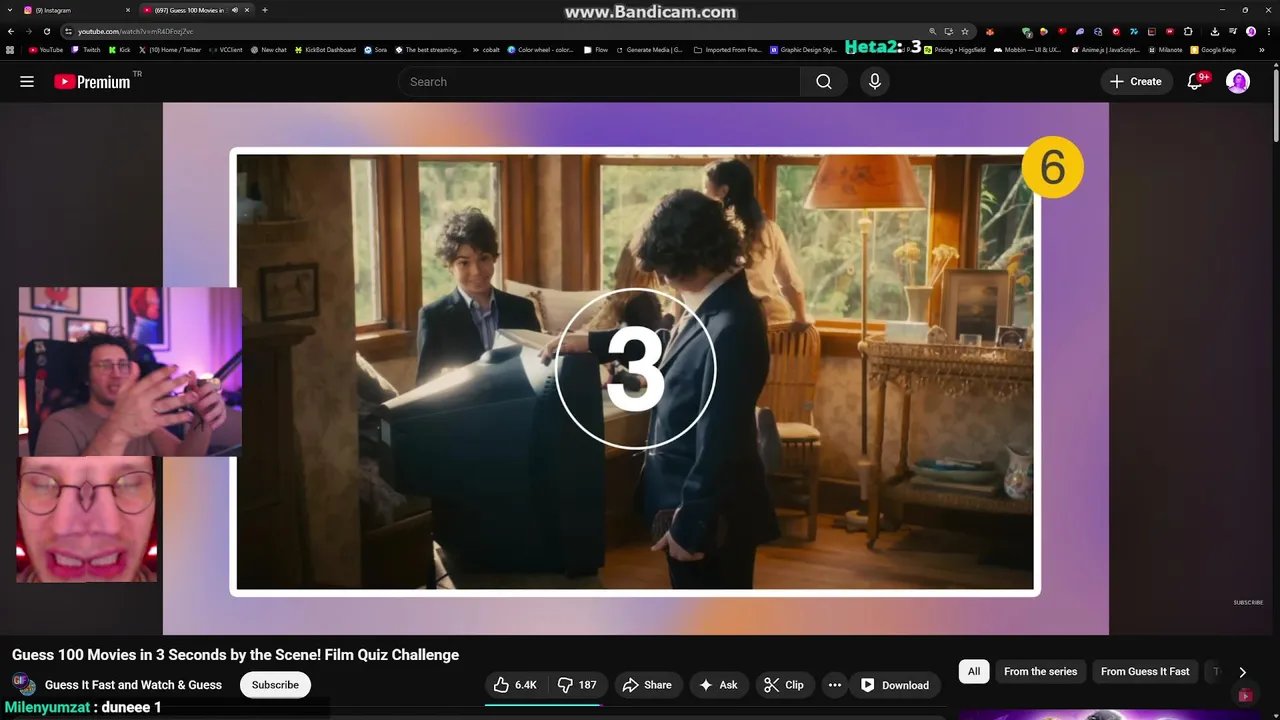
Task: Close the Instagram tab
Action: 128,10
